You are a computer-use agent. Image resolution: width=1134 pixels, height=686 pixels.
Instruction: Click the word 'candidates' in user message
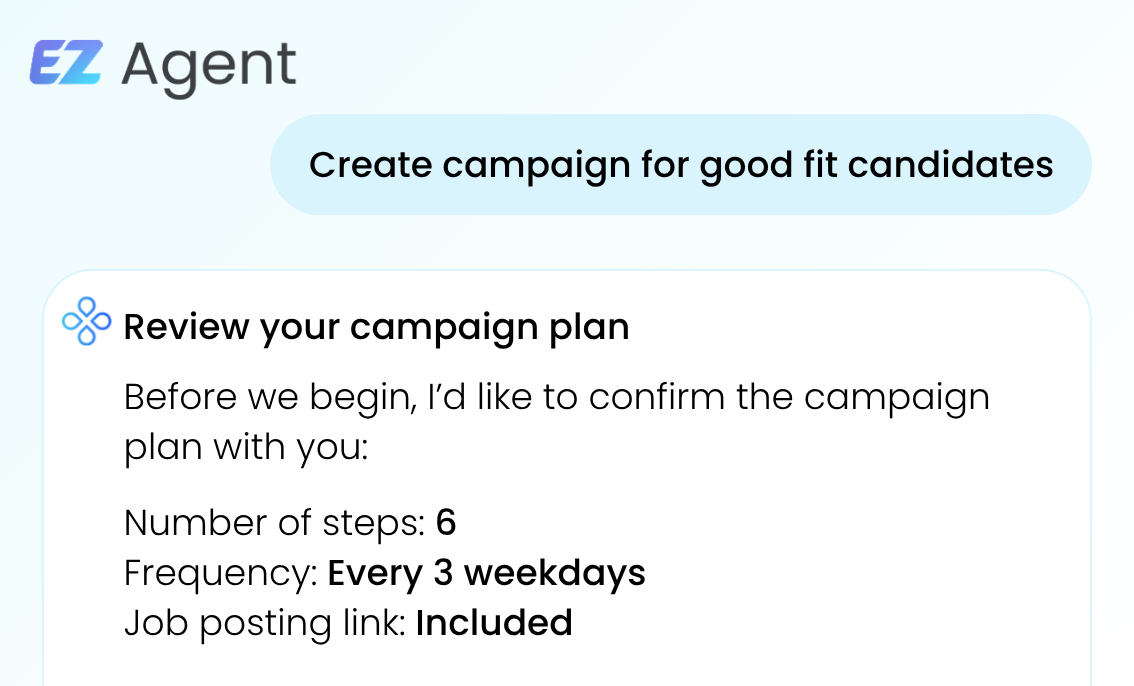[x=950, y=164]
